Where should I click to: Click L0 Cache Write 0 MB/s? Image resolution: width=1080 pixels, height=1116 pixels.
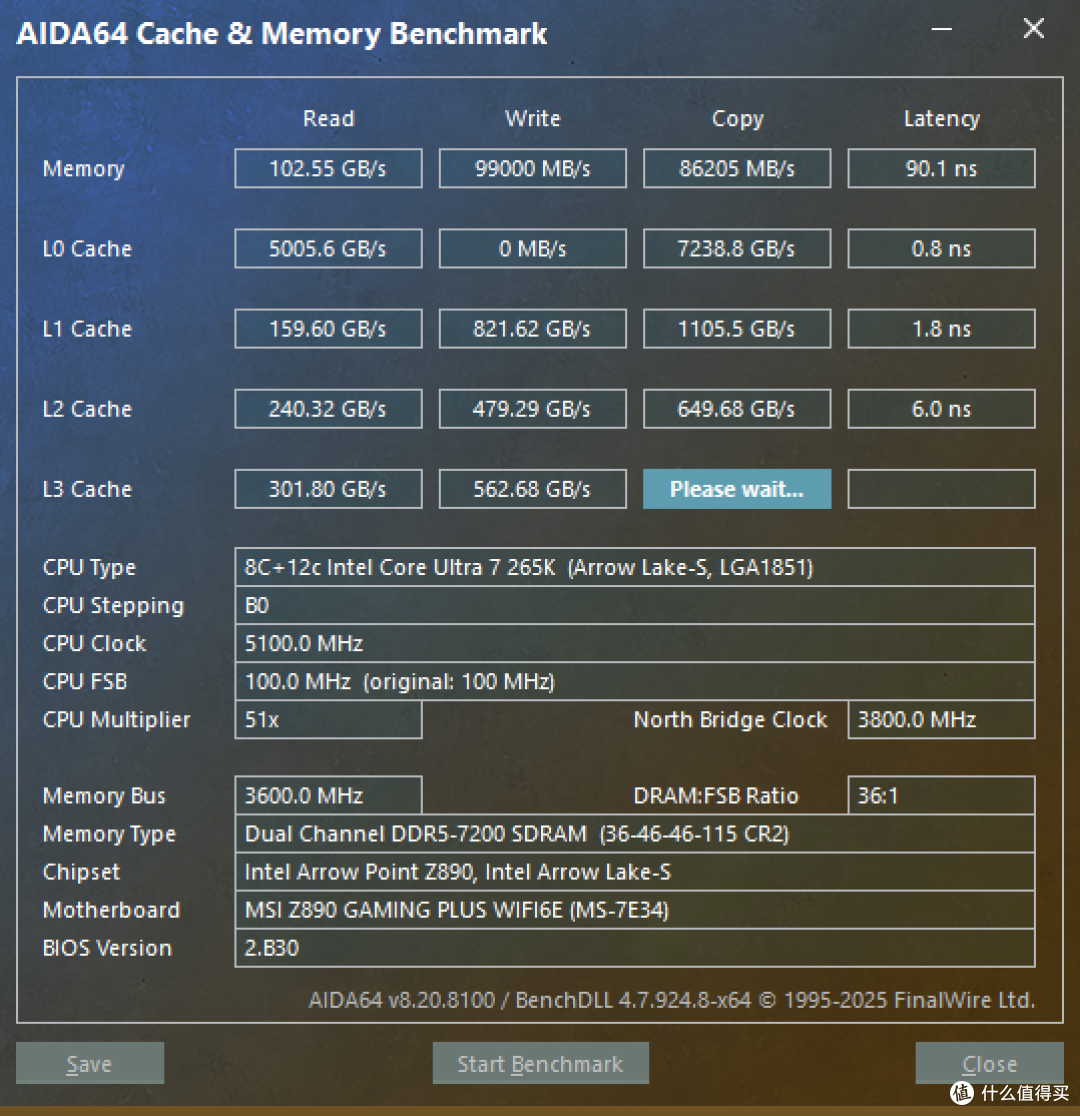coord(533,248)
